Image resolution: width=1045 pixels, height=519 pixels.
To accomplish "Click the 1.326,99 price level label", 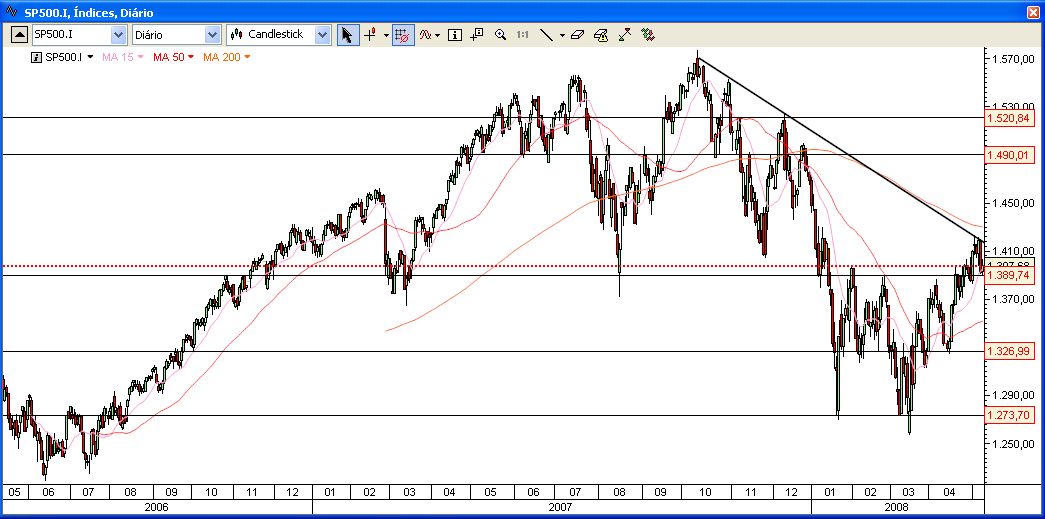I will click(1009, 351).
